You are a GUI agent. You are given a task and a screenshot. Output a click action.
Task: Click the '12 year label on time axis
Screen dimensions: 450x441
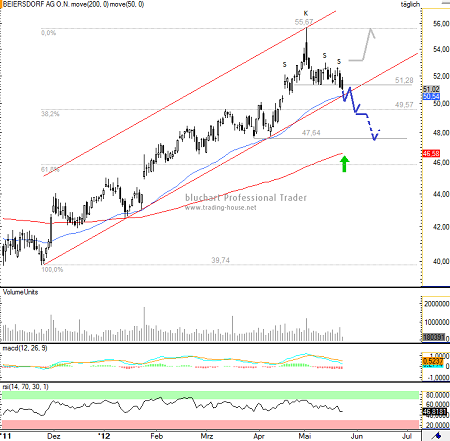pos(104,436)
